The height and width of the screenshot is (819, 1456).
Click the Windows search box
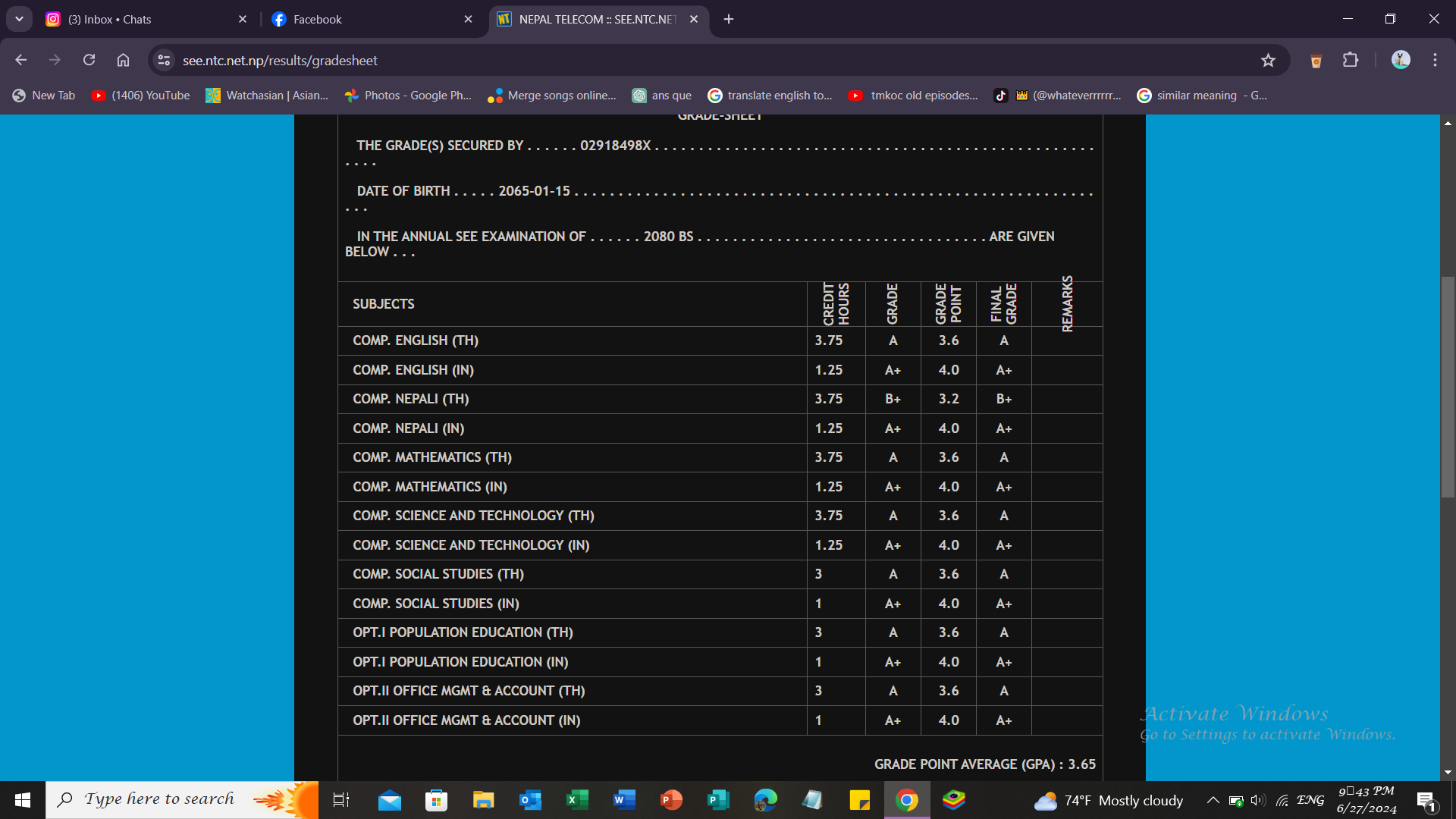click(159, 799)
